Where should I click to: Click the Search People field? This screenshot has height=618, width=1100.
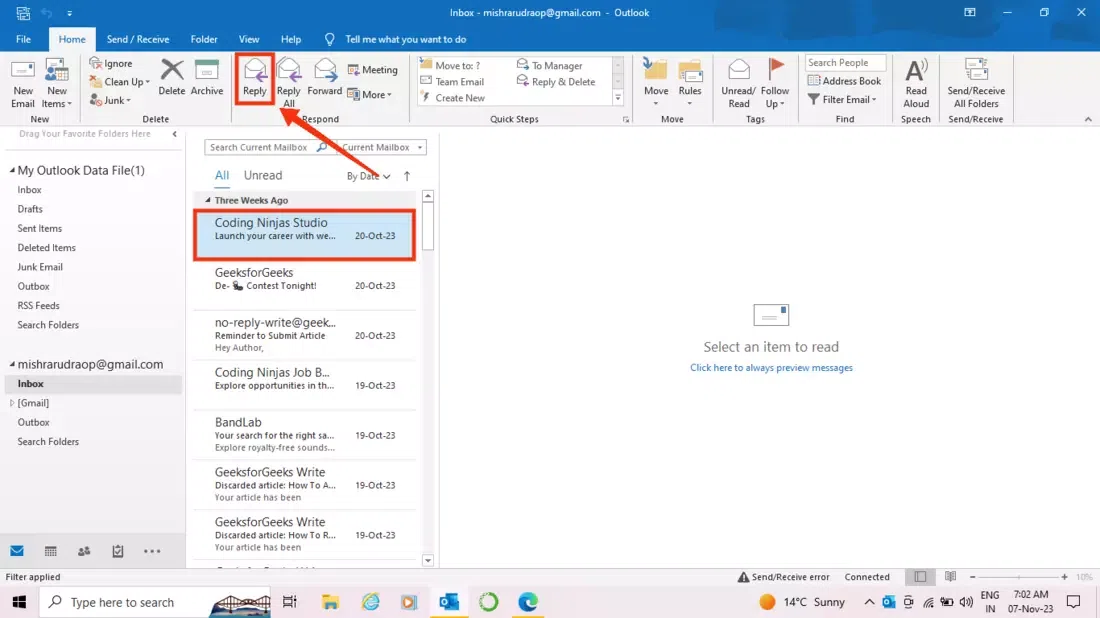click(x=845, y=62)
